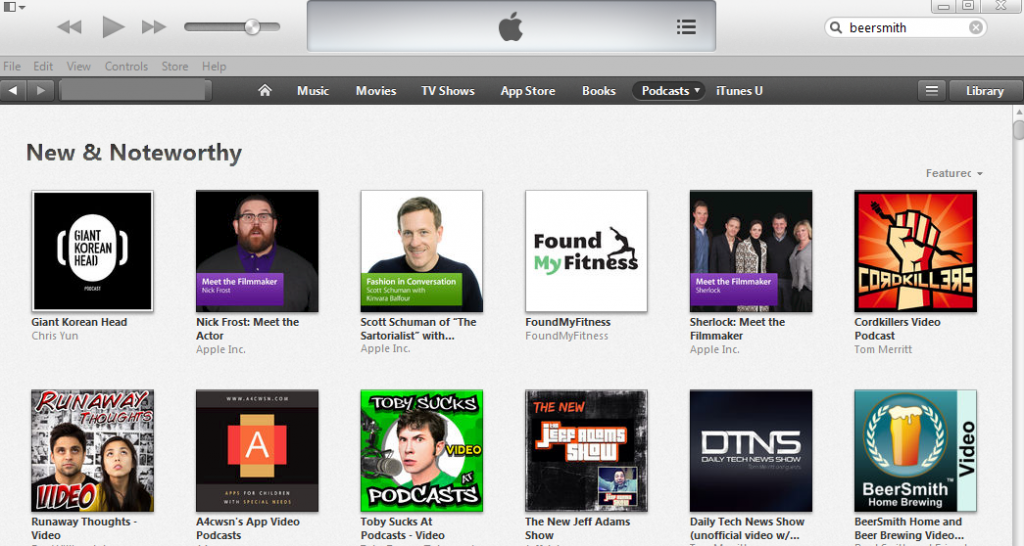This screenshot has width=1024, height=546.
Task: Open the Store menu
Action: click(x=174, y=66)
